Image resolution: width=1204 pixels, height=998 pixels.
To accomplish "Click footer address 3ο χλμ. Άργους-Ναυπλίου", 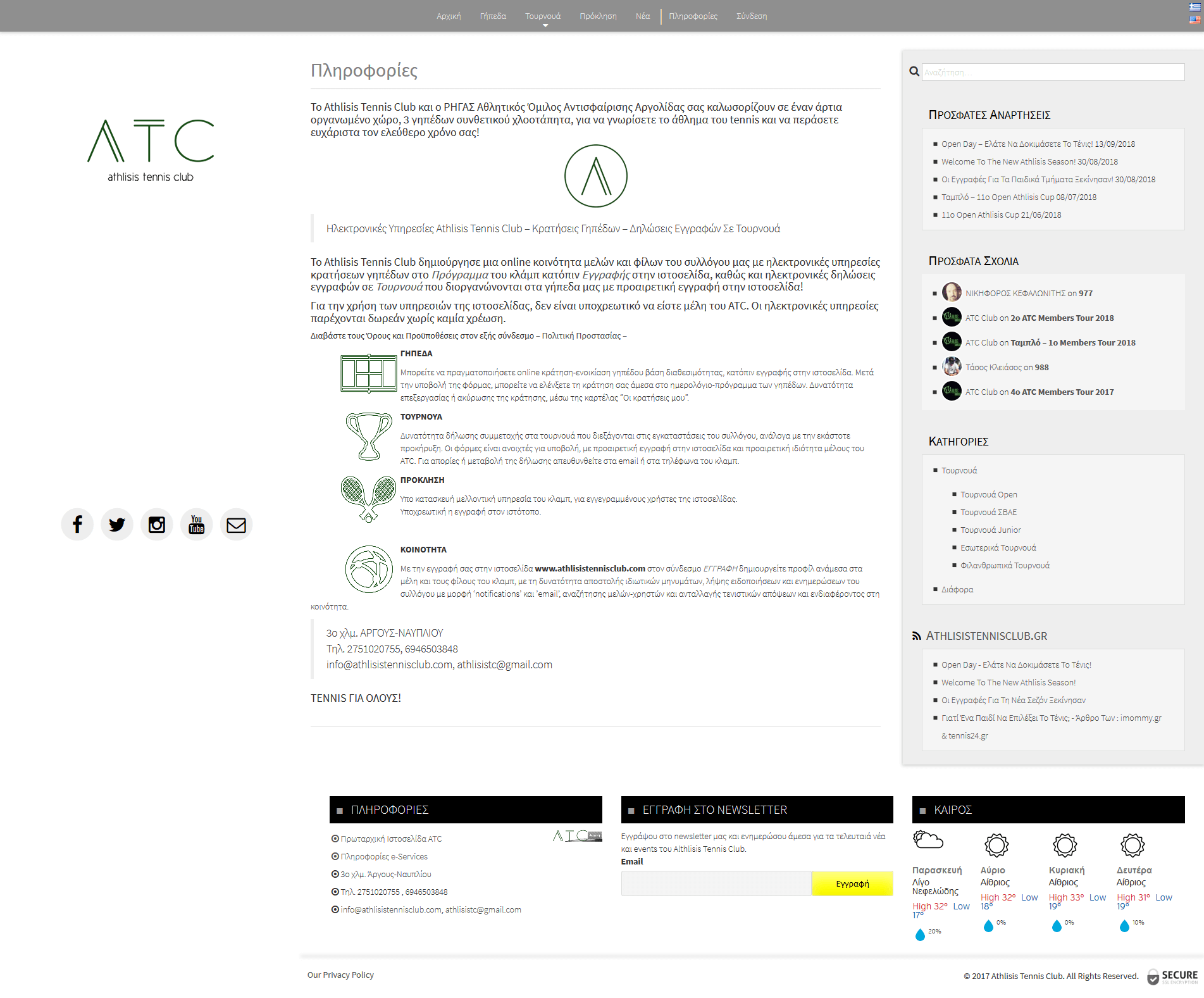I will pyautogui.click(x=386, y=875).
